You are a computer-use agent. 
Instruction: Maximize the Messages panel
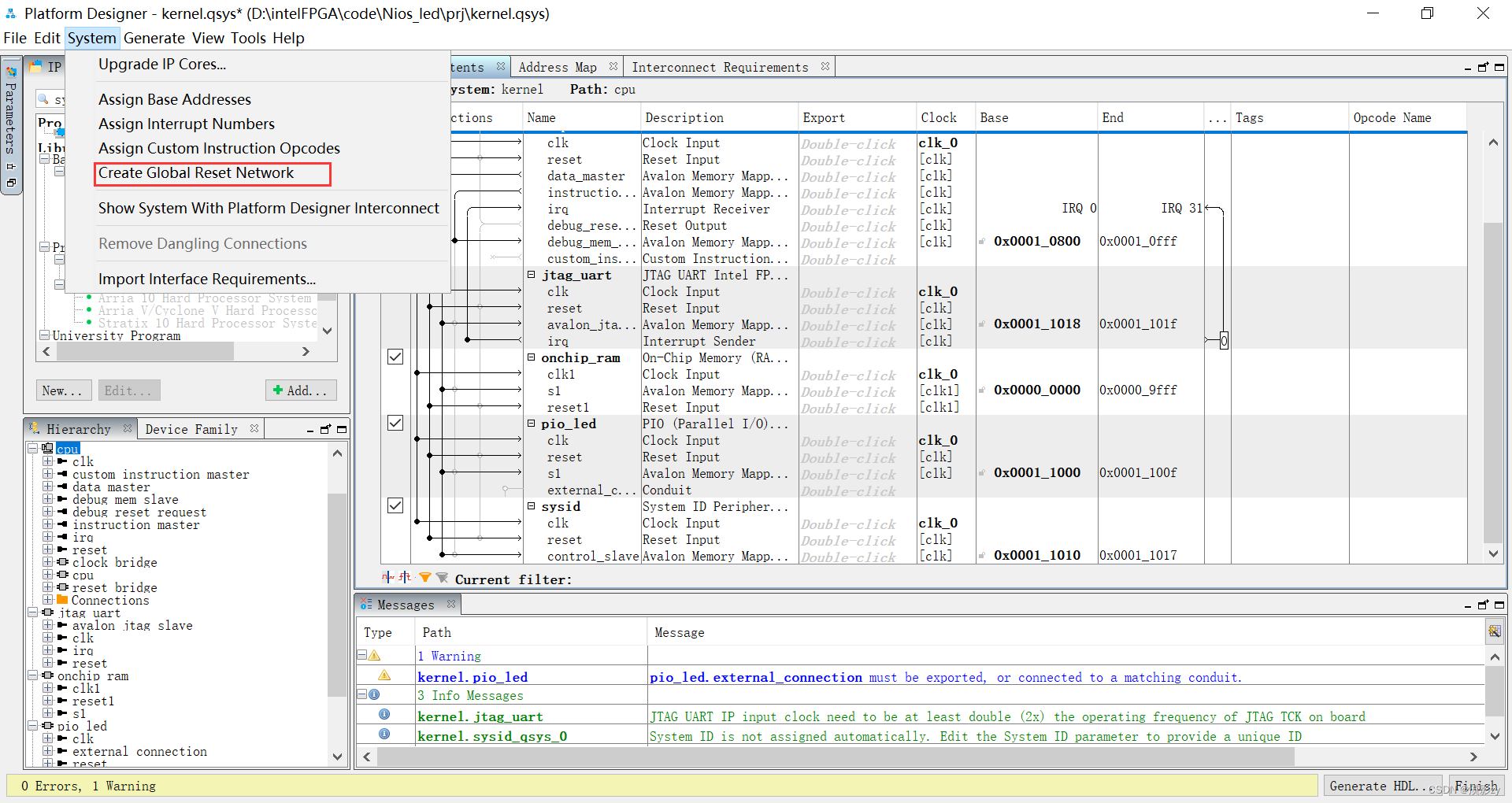click(x=1499, y=605)
